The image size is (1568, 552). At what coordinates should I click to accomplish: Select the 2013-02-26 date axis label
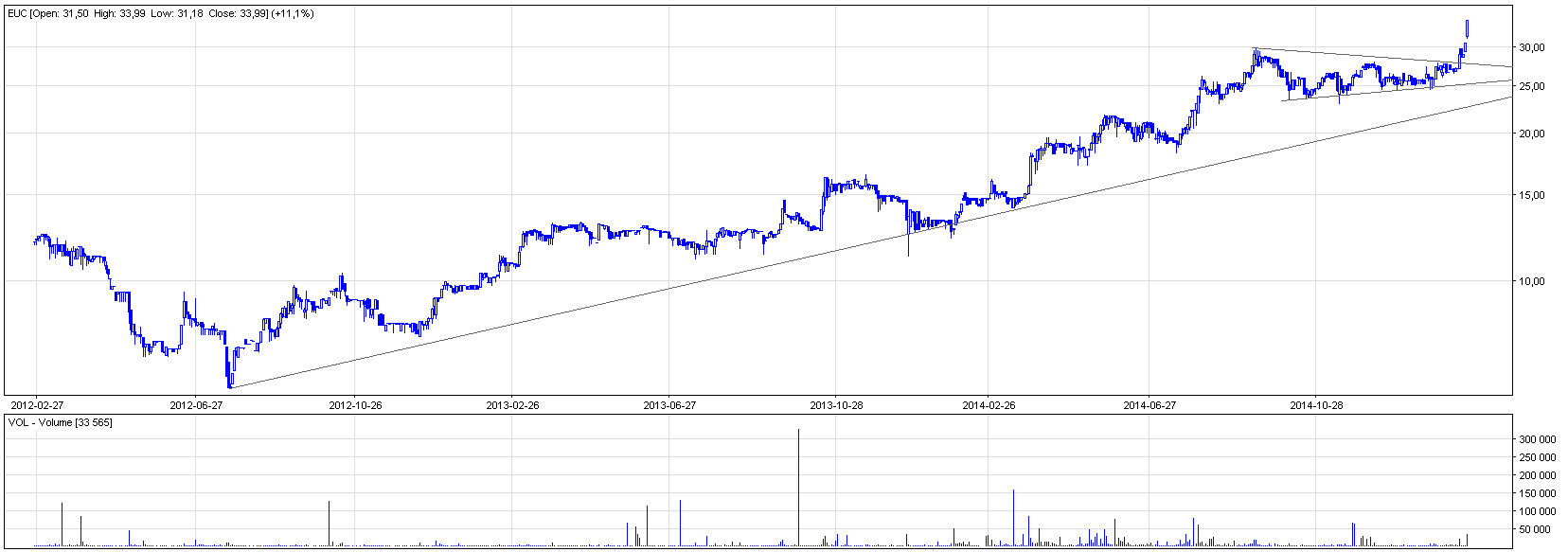click(x=512, y=405)
